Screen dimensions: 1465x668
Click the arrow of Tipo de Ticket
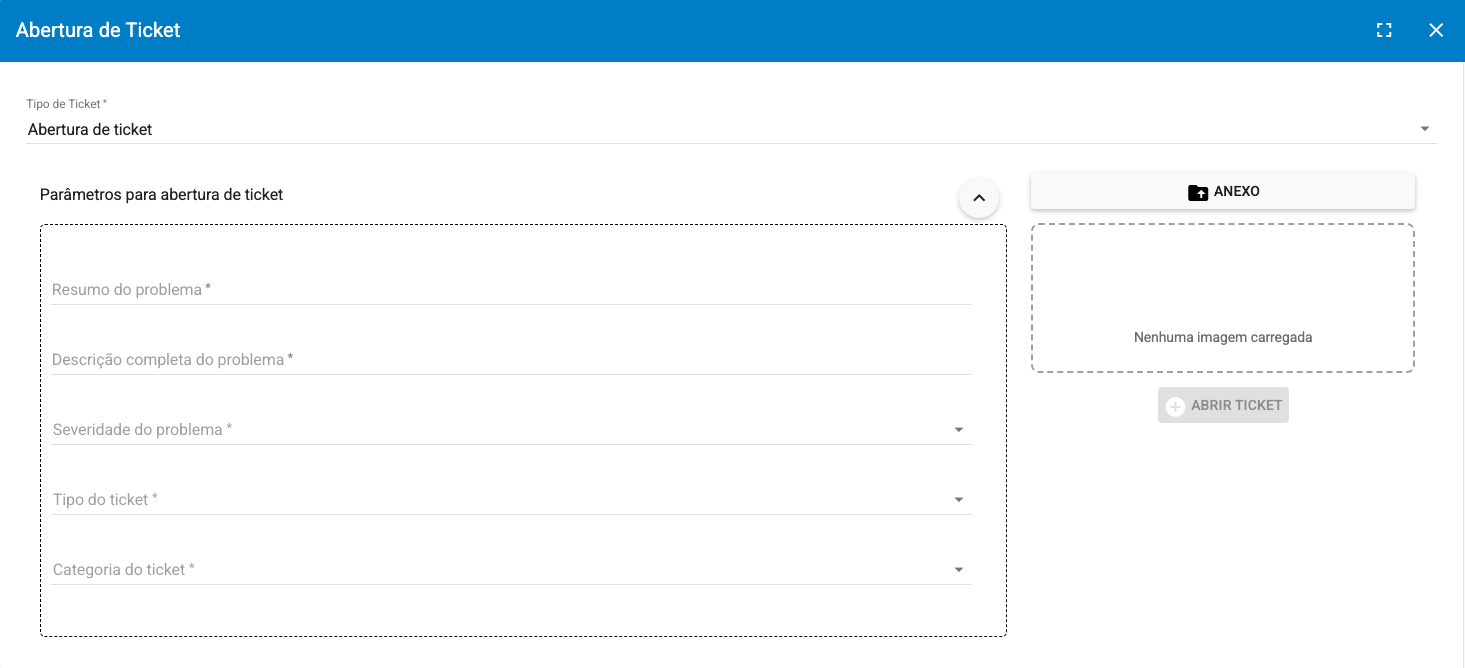pyautogui.click(x=1425, y=129)
